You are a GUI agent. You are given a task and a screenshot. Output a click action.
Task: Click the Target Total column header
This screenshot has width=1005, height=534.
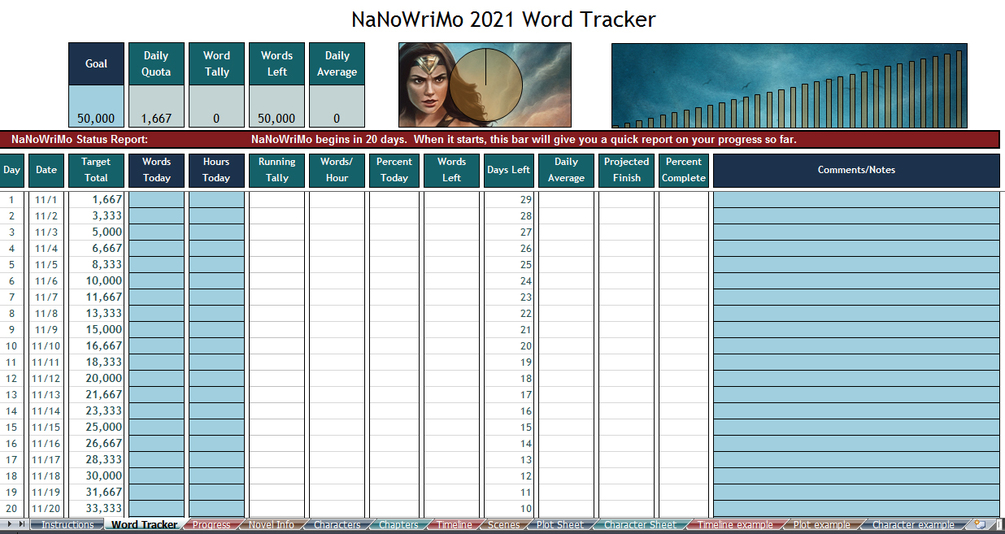pos(96,170)
